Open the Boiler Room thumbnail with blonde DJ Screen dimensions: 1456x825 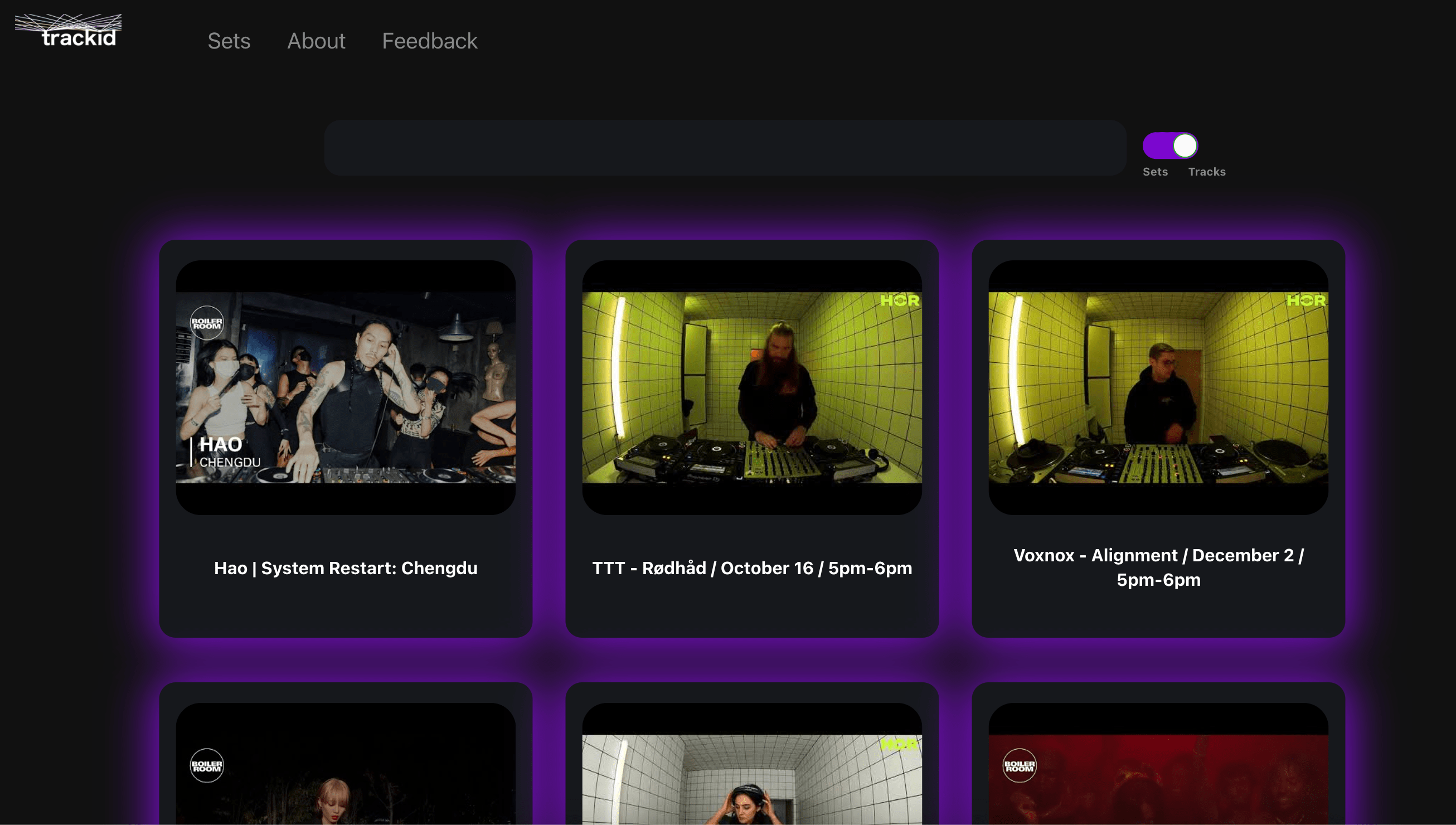(x=346, y=763)
